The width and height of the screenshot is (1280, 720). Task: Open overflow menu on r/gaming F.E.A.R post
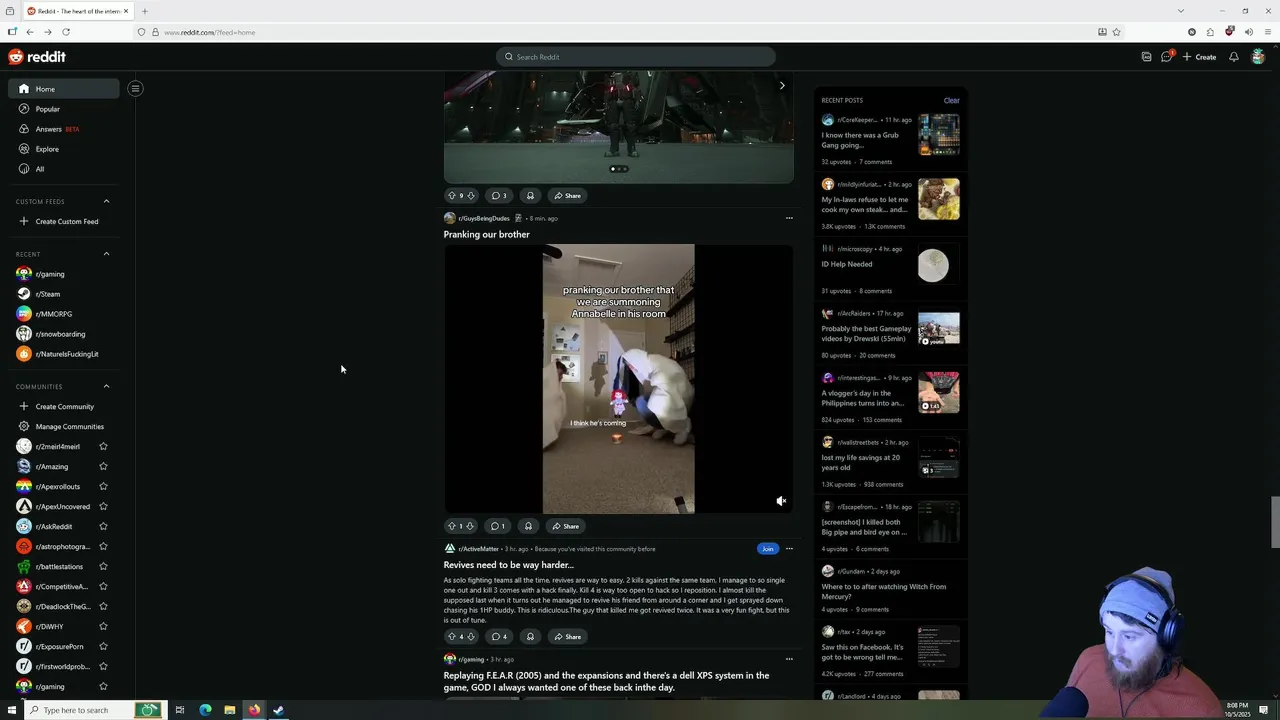(x=789, y=659)
